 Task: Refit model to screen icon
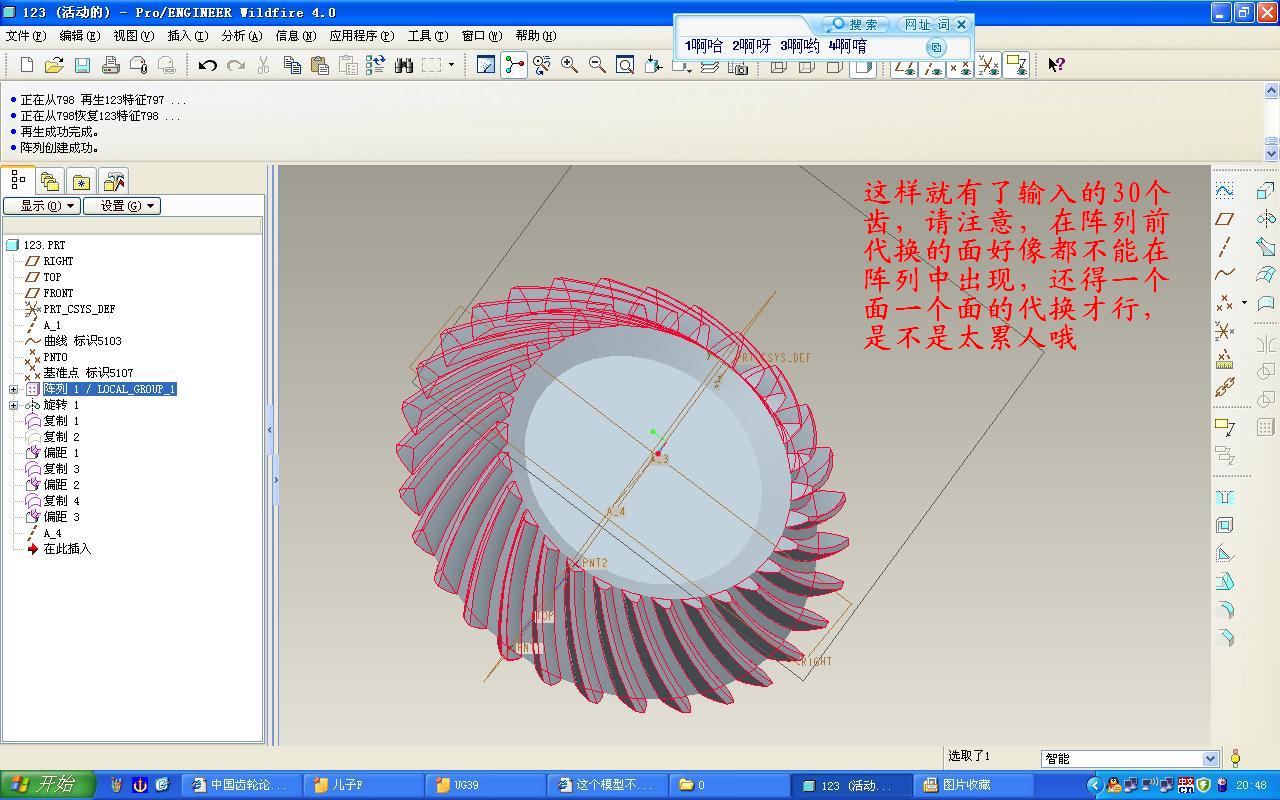[625, 65]
